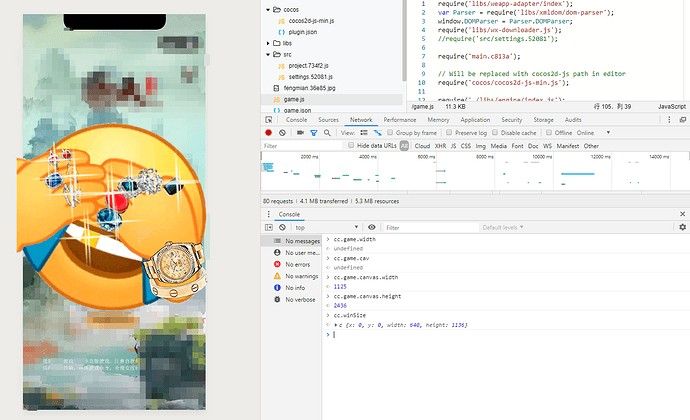Open console settings gear
The width and height of the screenshot is (690, 420).
click(x=682, y=227)
